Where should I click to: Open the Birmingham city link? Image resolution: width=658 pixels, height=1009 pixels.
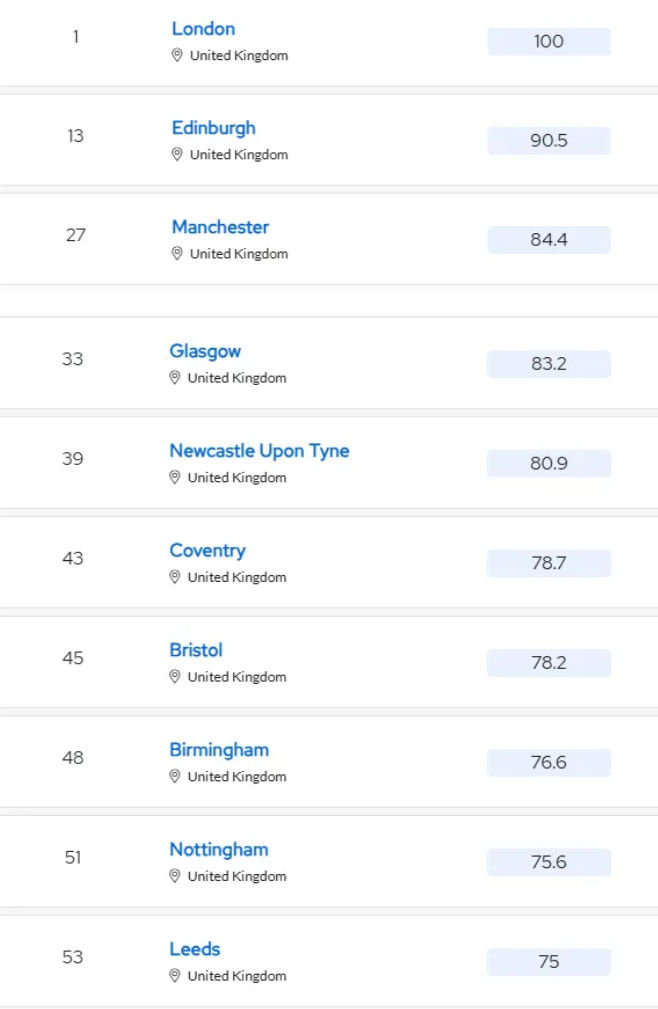tap(219, 750)
